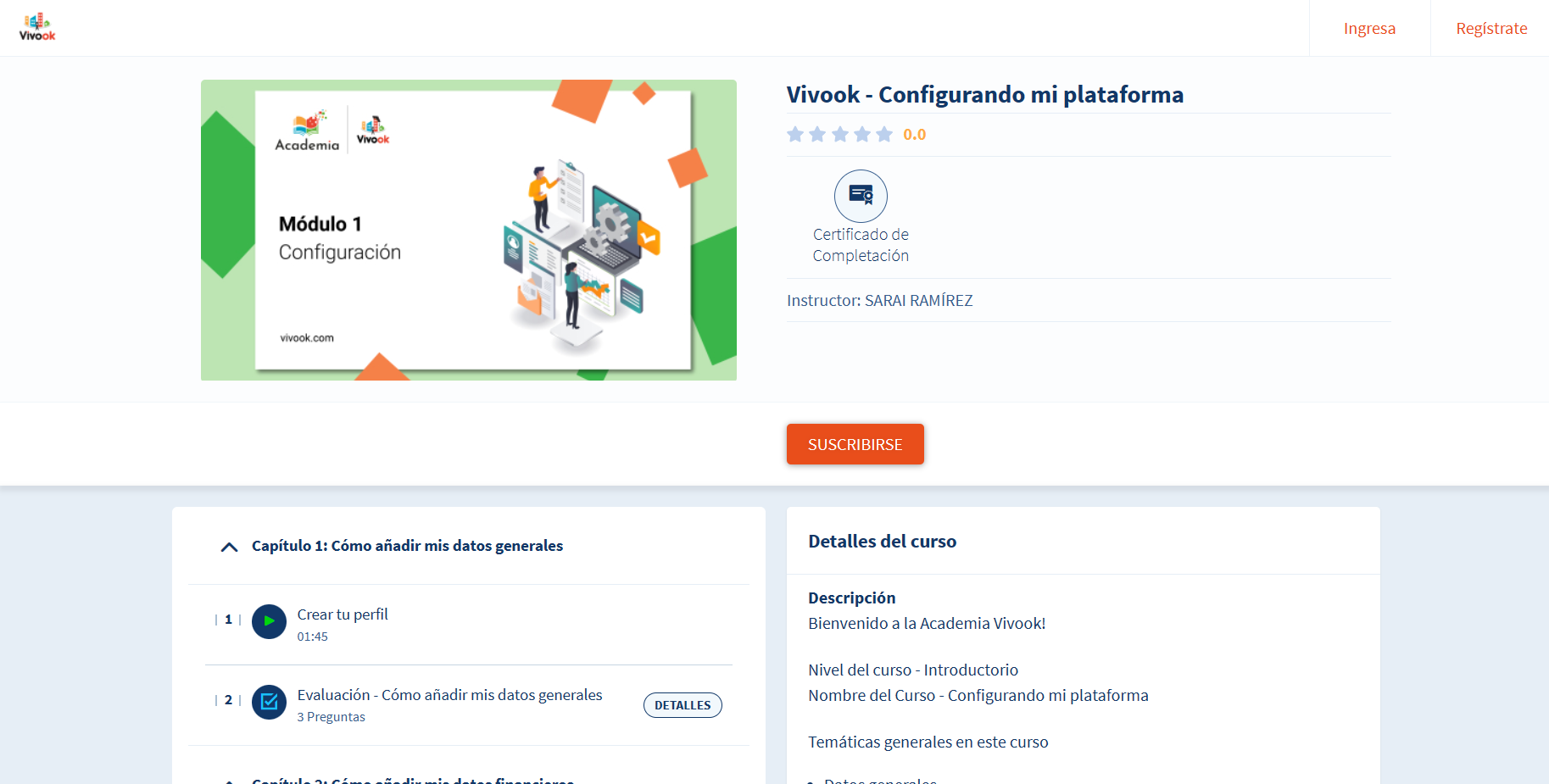This screenshot has width=1549, height=784.
Task: Click the Certificado de Completación icon
Action: (861, 196)
